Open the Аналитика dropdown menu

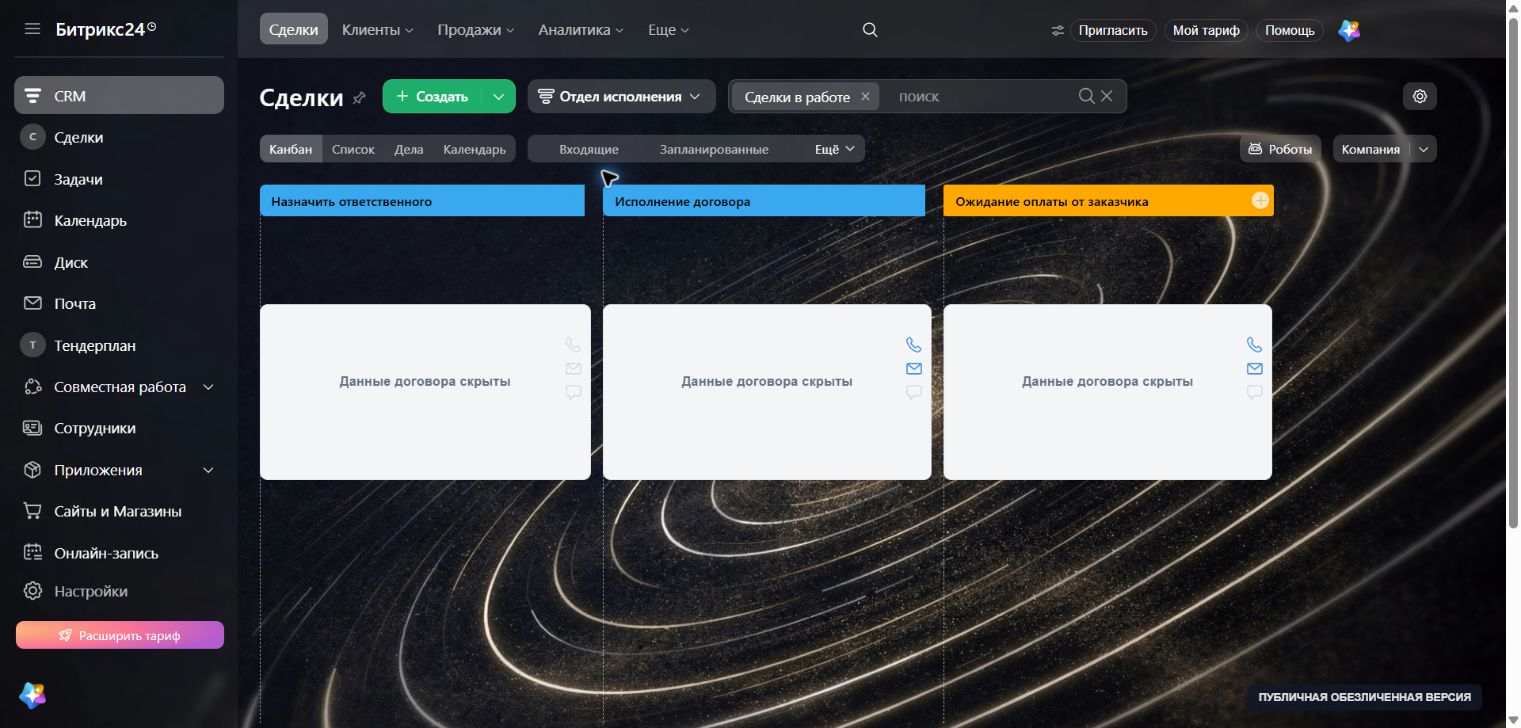click(580, 30)
